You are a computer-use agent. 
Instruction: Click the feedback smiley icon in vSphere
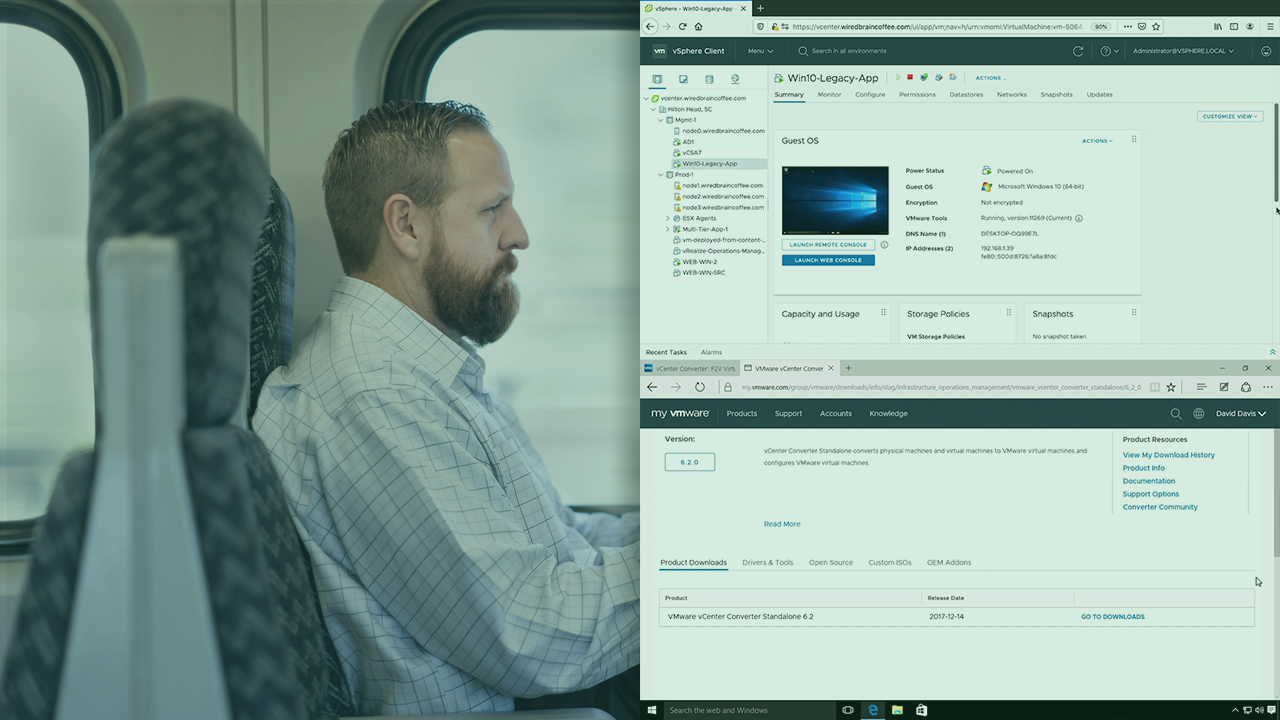tap(1266, 51)
